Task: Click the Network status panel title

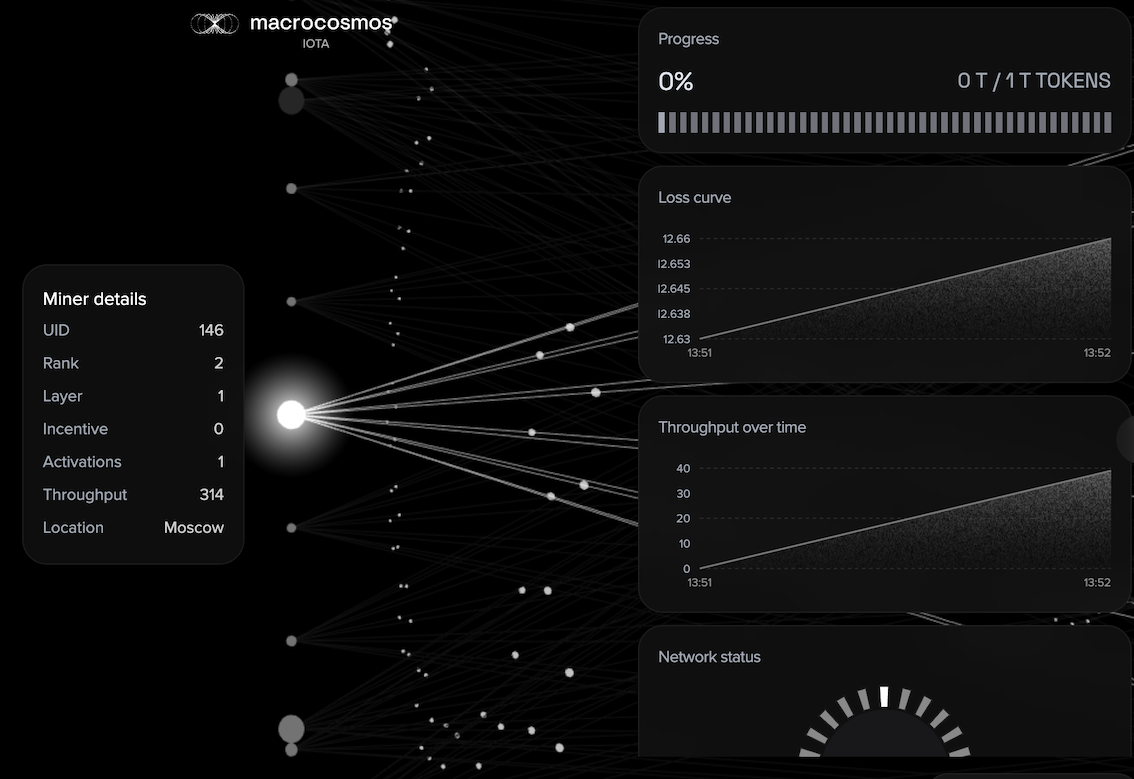Action: (x=709, y=657)
